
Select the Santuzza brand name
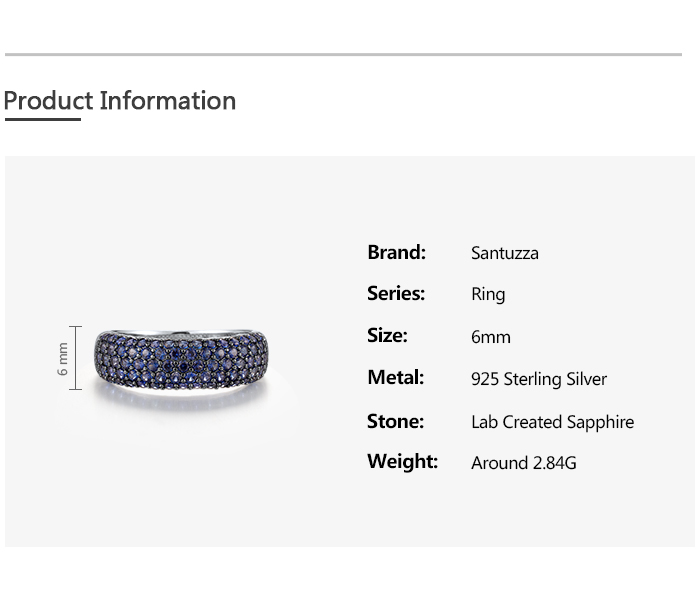(505, 253)
